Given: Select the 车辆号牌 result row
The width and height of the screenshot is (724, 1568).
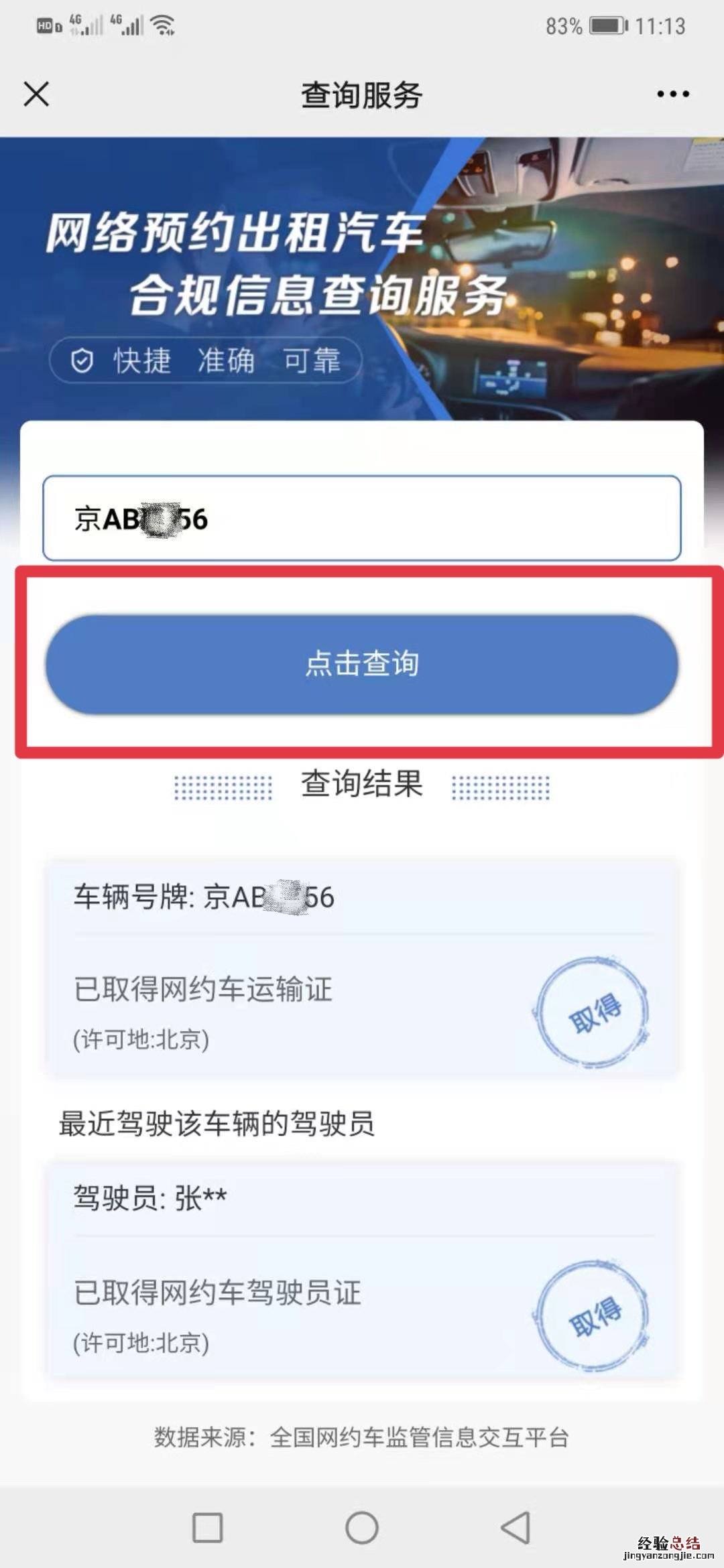Looking at the screenshot, I should (x=362, y=897).
